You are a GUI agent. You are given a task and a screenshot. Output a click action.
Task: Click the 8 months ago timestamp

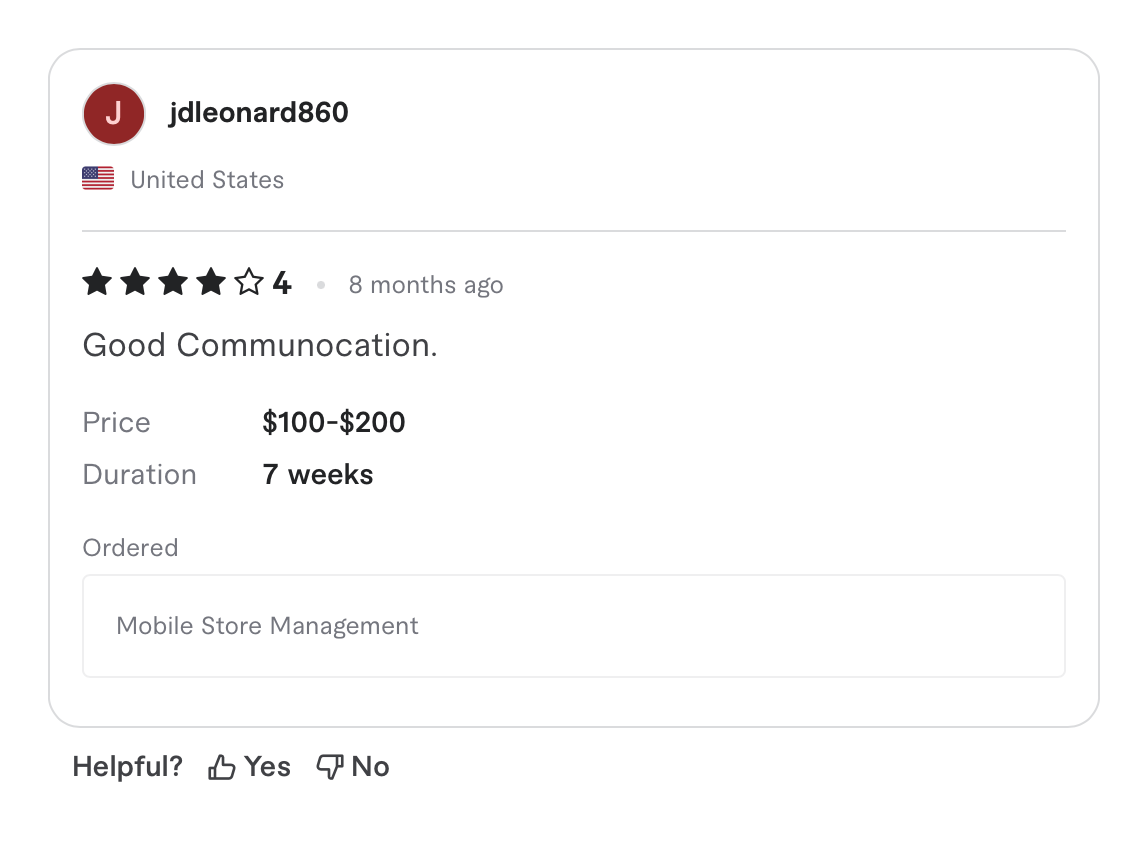click(x=425, y=284)
